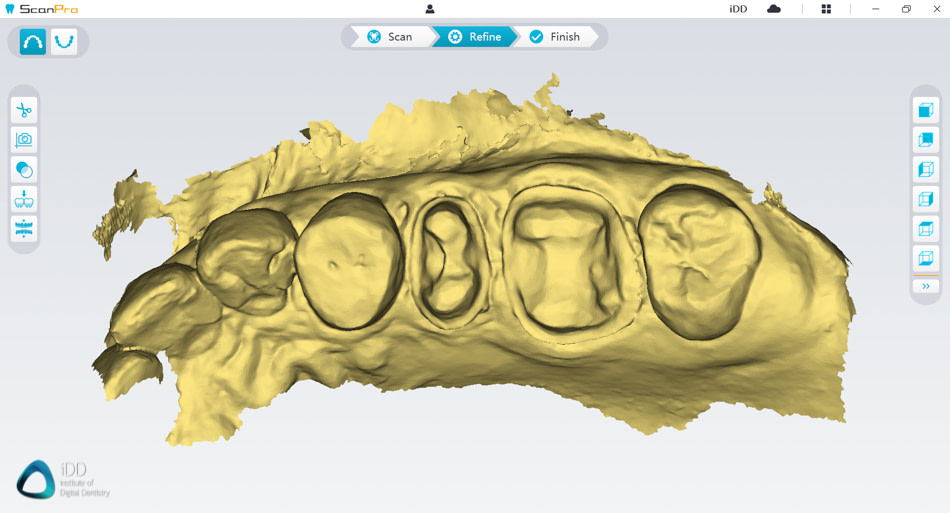
Task: Select the Refine step tab
Action: tap(474, 37)
